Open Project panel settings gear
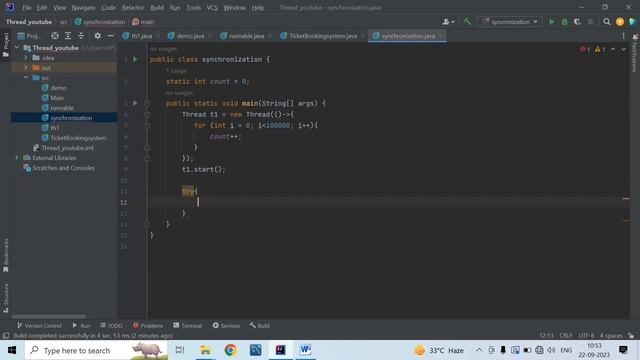Screen dimensions: 640x360 [97, 36]
